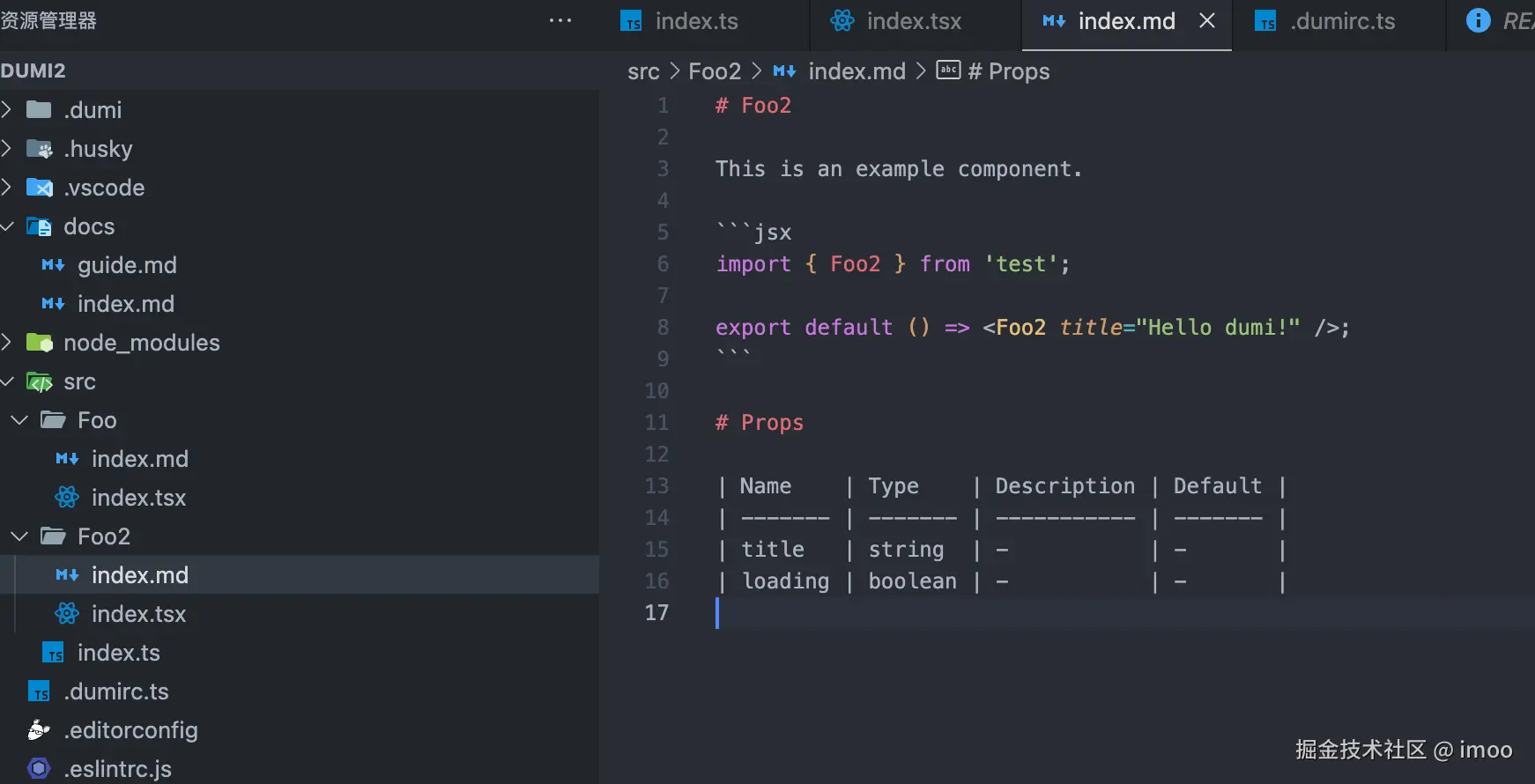Switch to the index.ts editor tab
This screenshot has height=784, width=1535.
[704, 25]
